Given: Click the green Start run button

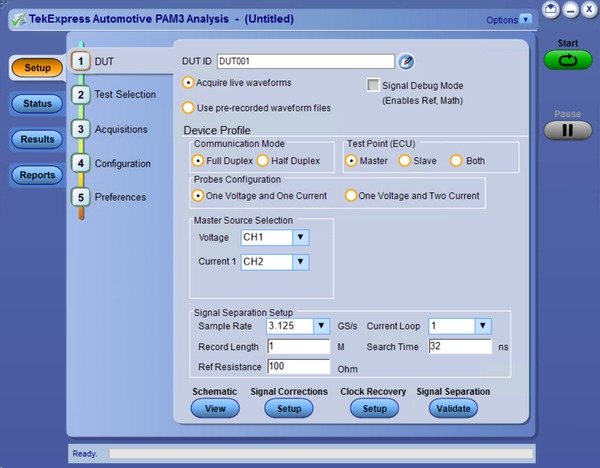Looking at the screenshot, I should tap(568, 60).
